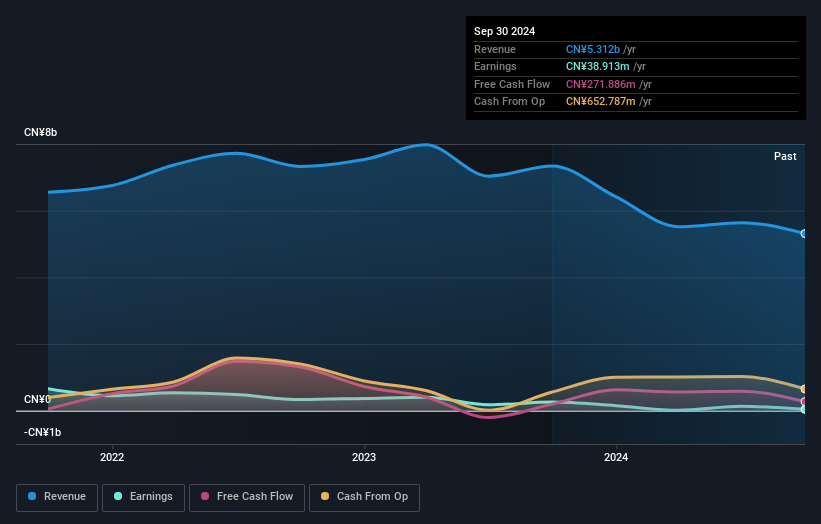Click the CN¥652.787m cash from op value
821x524 pixels.
pyautogui.click(x=601, y=102)
